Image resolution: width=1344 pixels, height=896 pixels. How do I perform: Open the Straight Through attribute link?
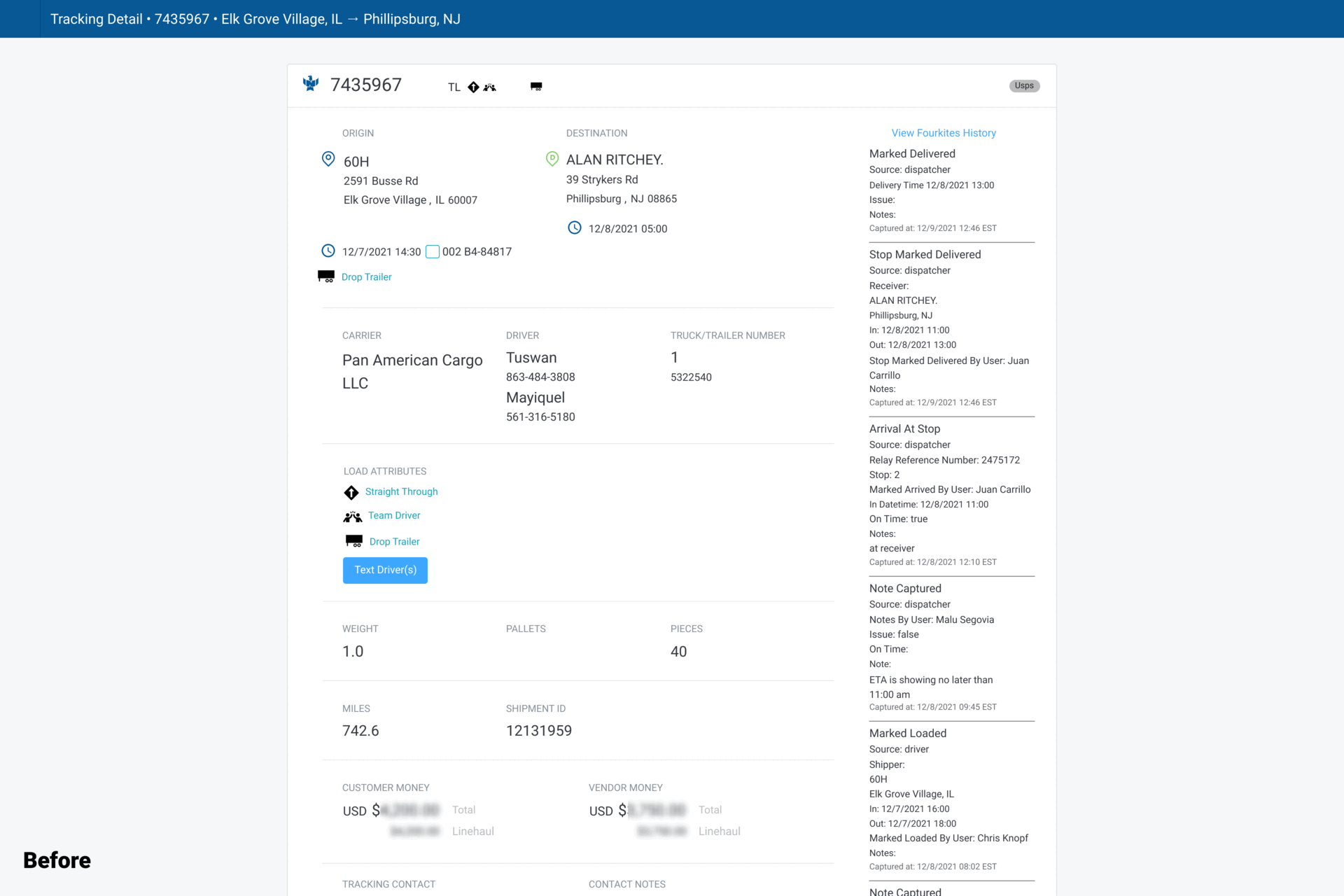(401, 491)
